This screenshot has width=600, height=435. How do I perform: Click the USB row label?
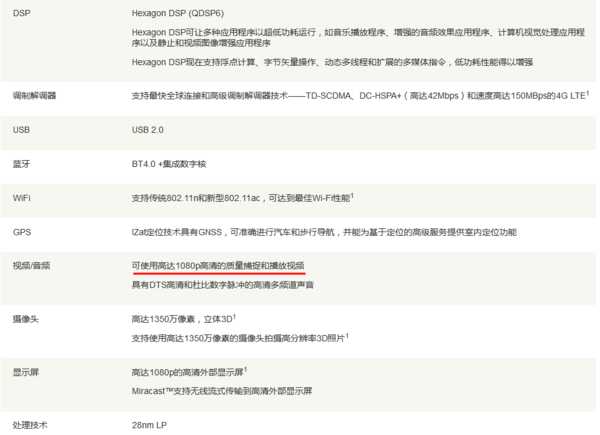[21, 130]
